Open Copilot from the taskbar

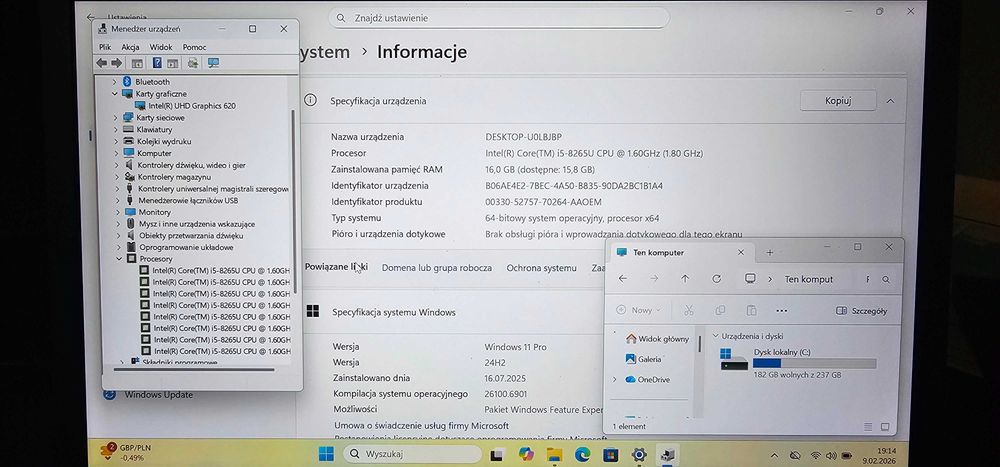(526, 454)
